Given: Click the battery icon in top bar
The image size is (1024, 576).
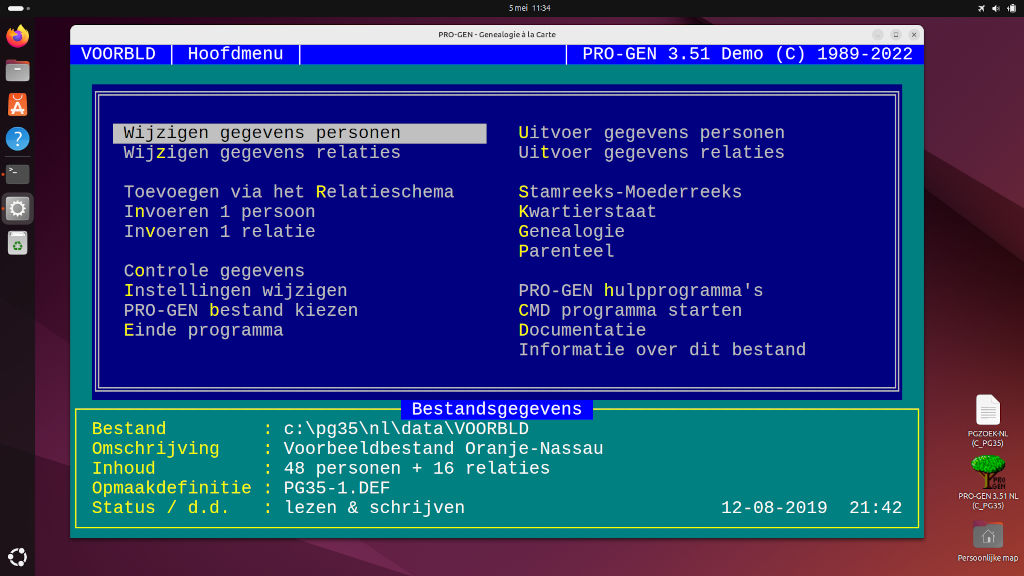Looking at the screenshot, I should coord(1012,8).
